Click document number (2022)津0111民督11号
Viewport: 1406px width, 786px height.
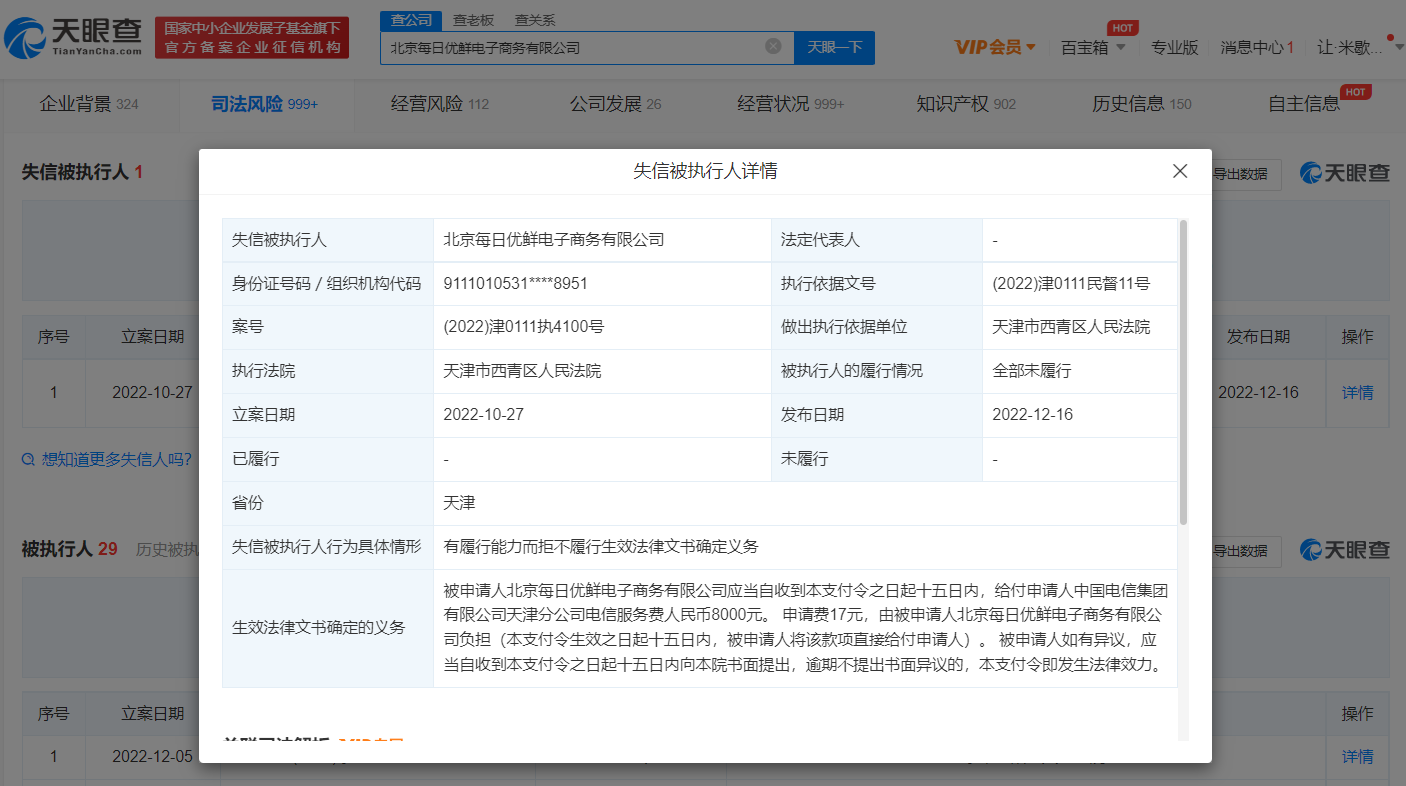coord(1071,284)
